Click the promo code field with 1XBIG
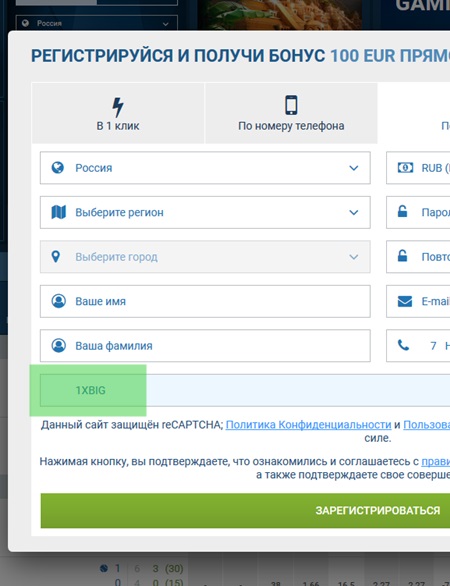This screenshot has height=586, width=450. [x=245, y=390]
